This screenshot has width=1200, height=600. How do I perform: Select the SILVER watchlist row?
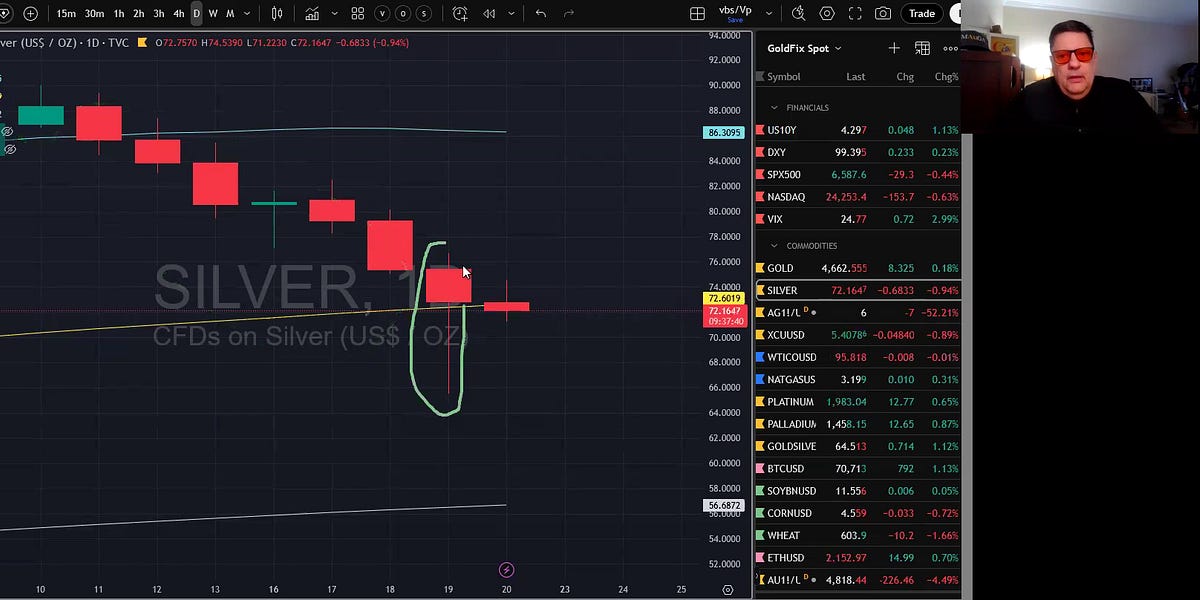click(858, 290)
